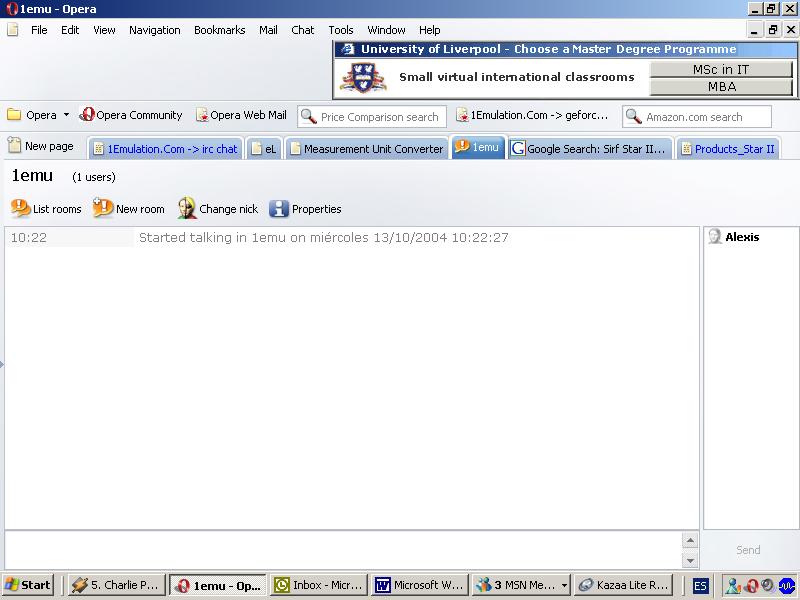Click the Opera icon in system tray
This screenshot has width=800, height=600.
click(x=751, y=585)
